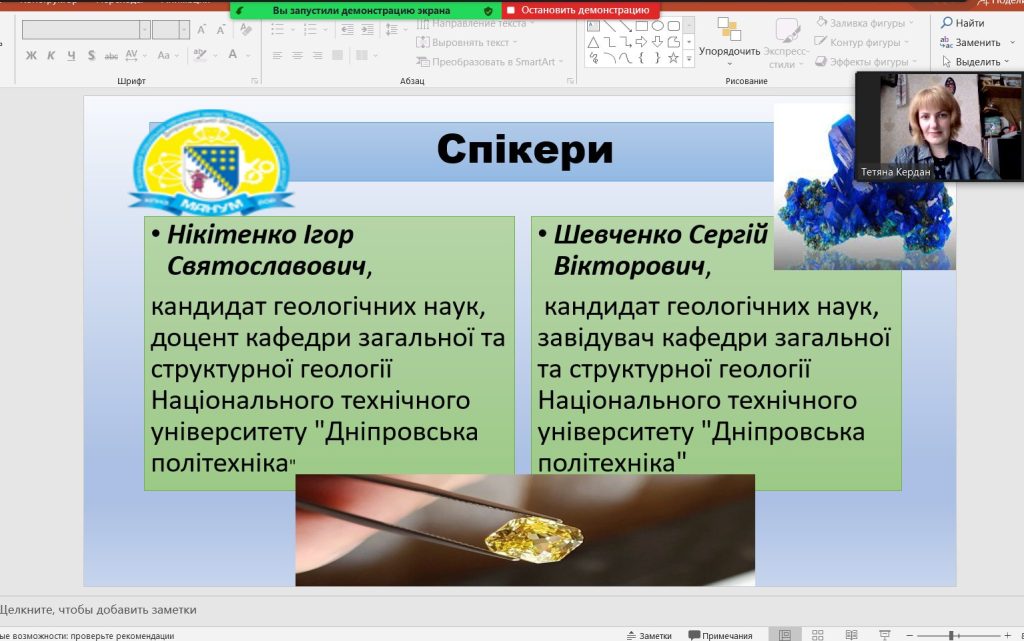This screenshot has width=1024, height=641.
Task: Switch to Reading view icon
Action: point(851,635)
